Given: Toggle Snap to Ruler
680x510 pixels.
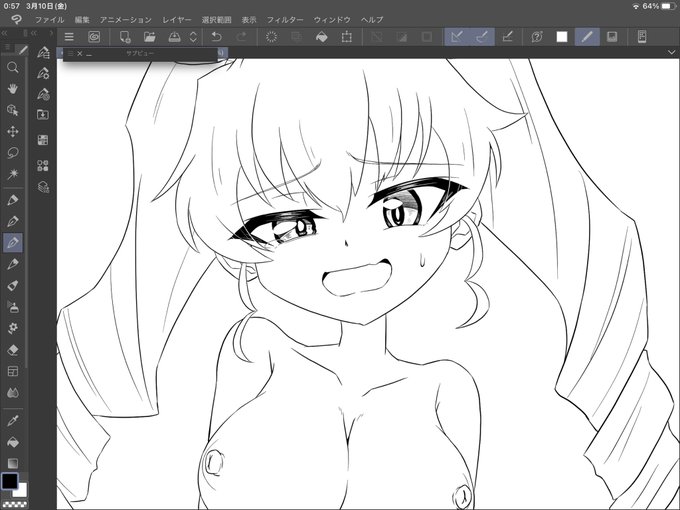Looking at the screenshot, I should [x=457, y=37].
